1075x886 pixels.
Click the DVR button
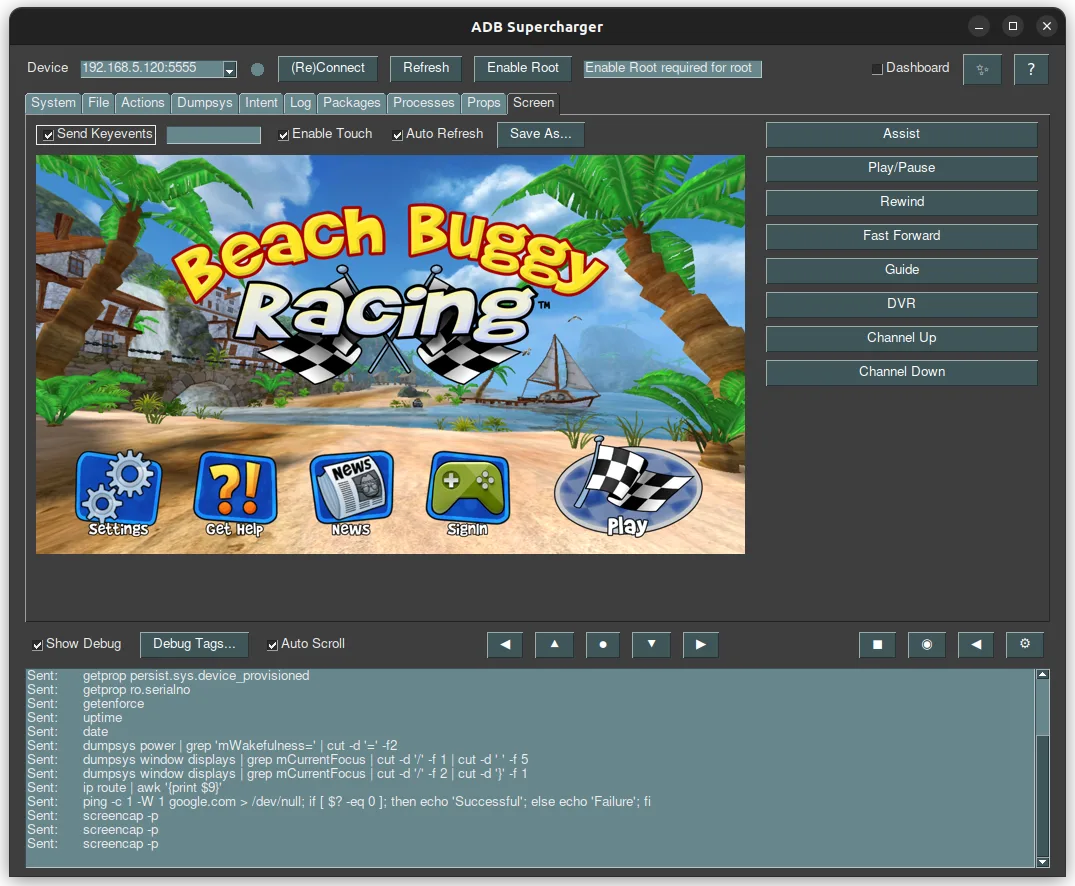(902, 304)
